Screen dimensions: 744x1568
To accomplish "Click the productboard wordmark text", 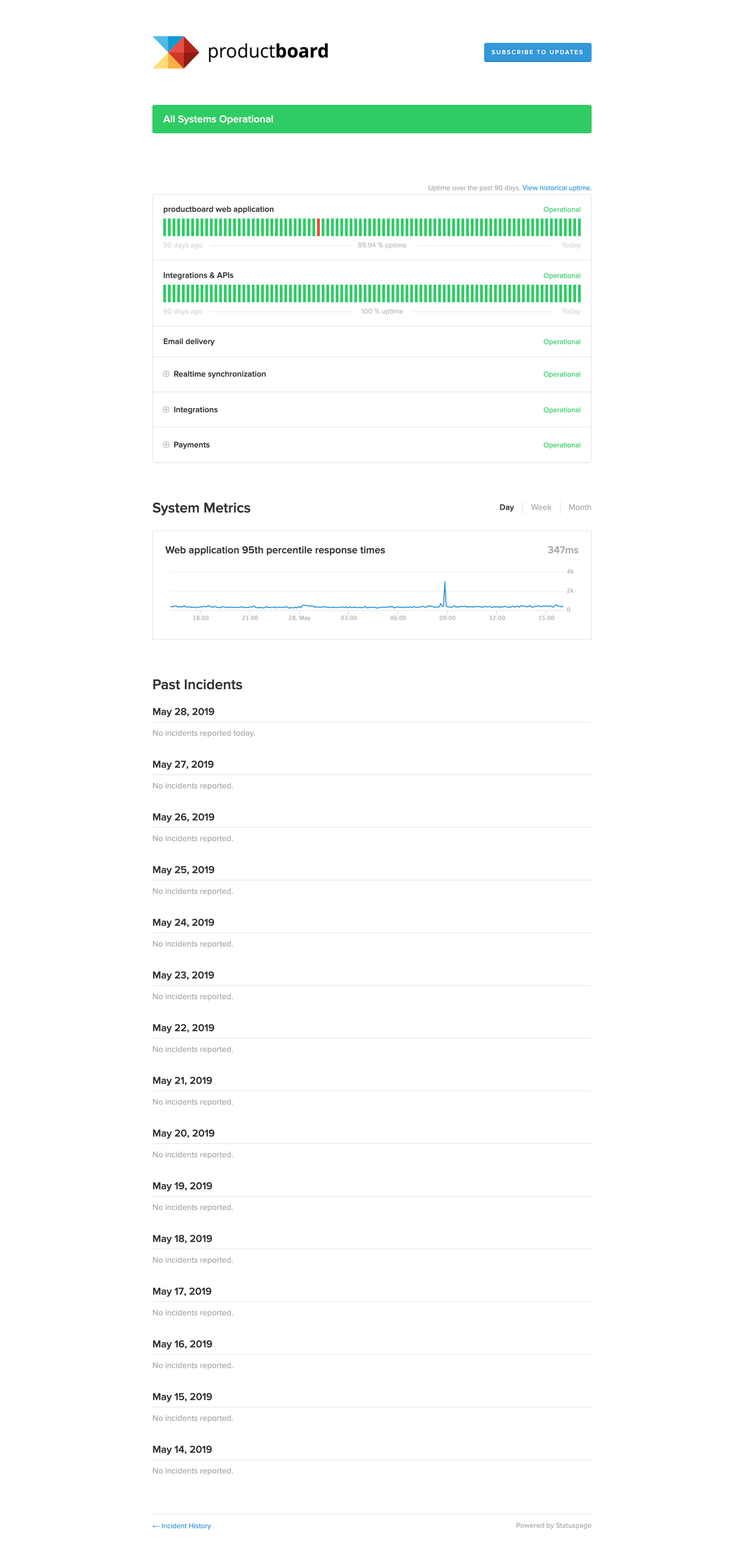I will 268,51.
